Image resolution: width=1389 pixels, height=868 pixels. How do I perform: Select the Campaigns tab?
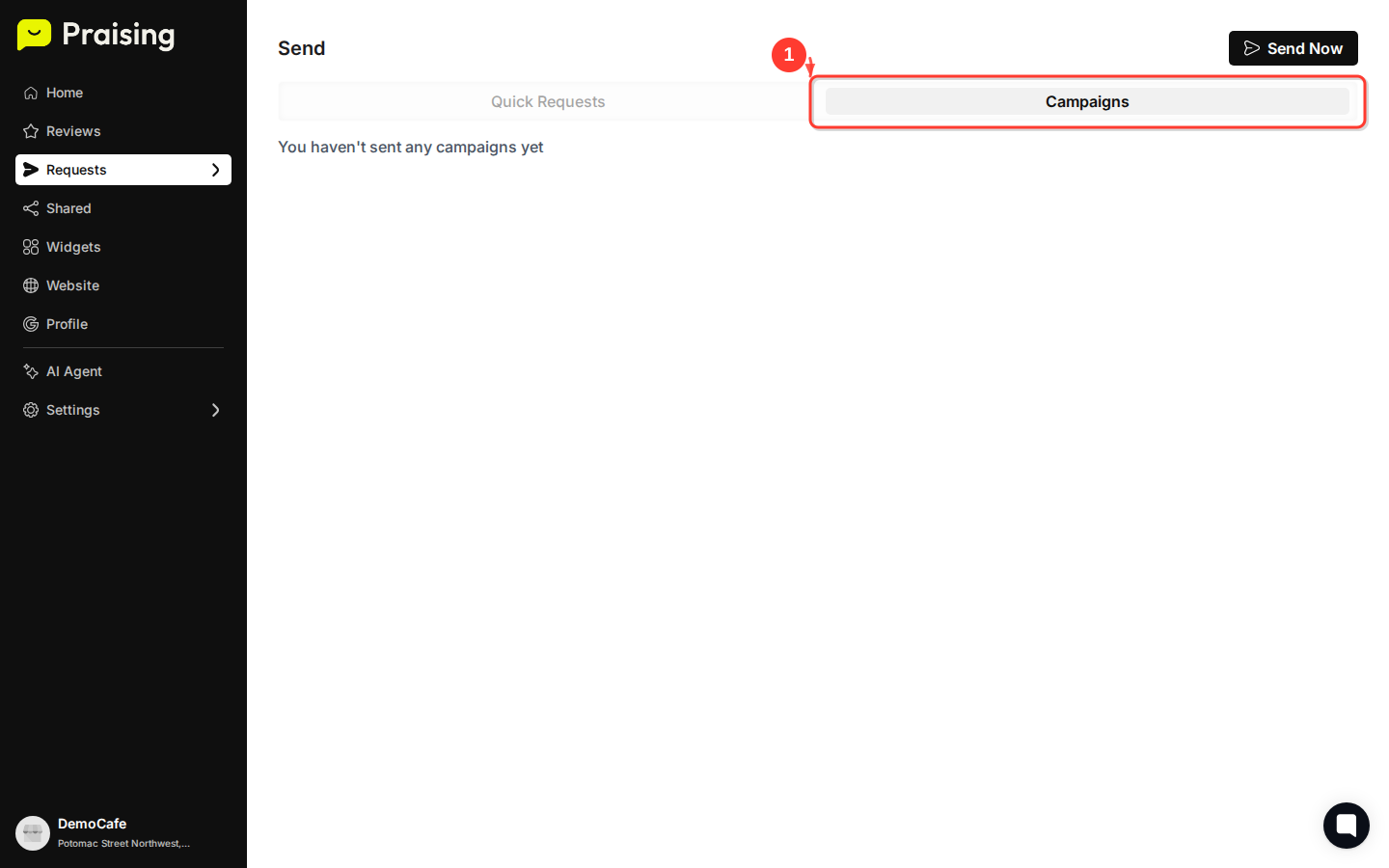[x=1087, y=101]
